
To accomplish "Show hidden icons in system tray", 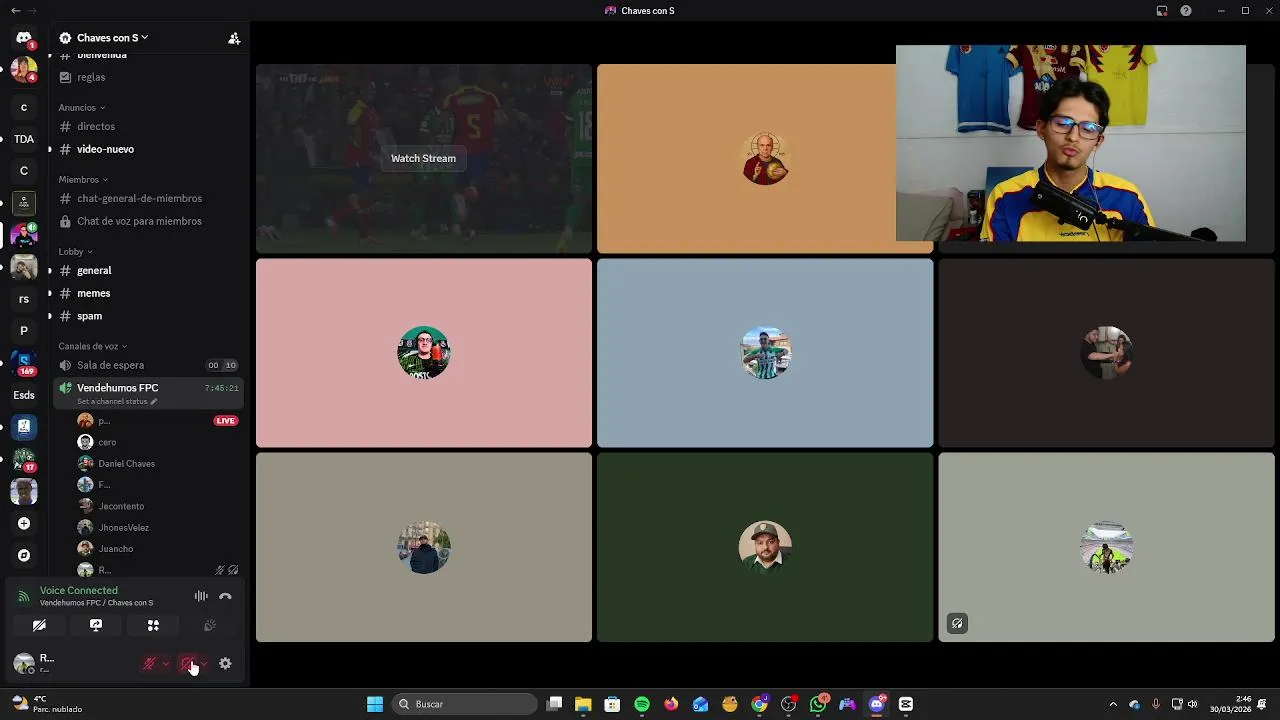I will click(x=1113, y=704).
